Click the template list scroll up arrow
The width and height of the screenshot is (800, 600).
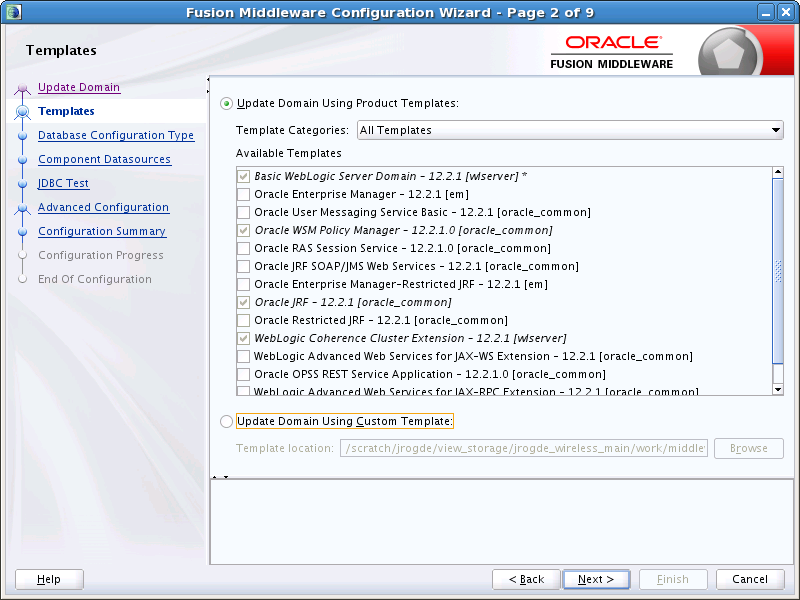coord(778,172)
